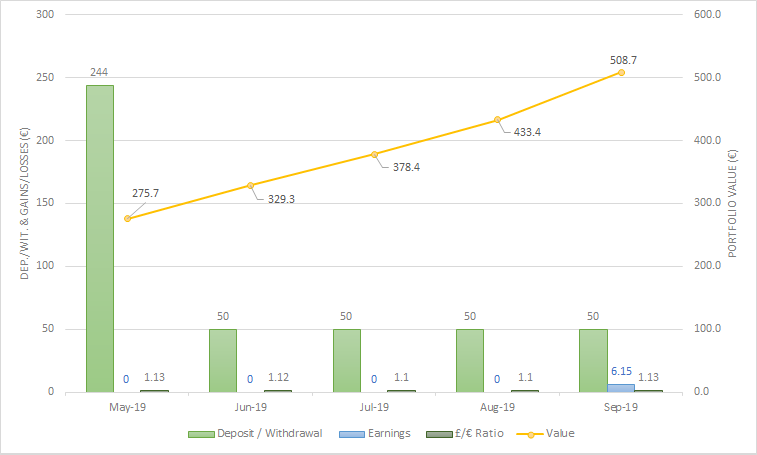757x455 pixels.
Task: Click the 329.3 data label callout
Action: 281,198
